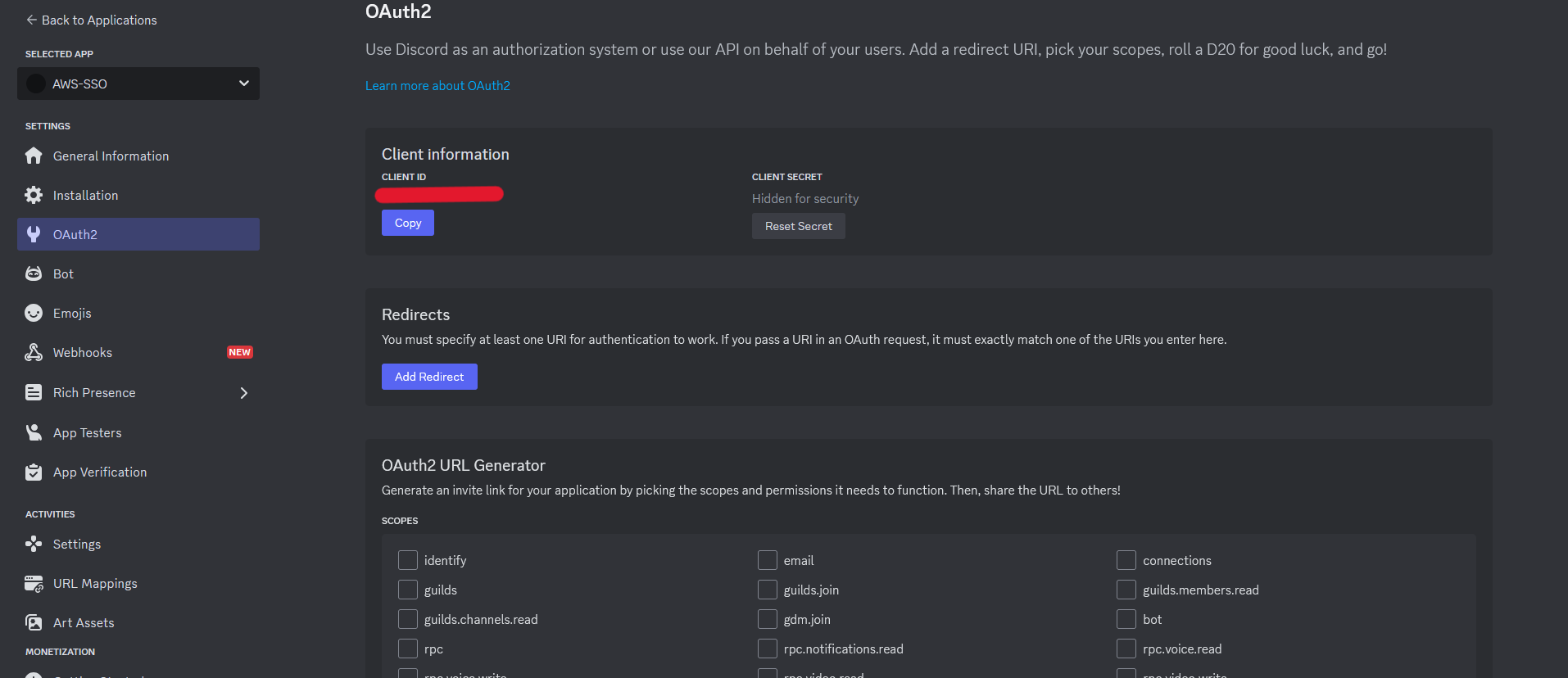The image size is (1568, 678).
Task: Click the NEW badge on Webhooks
Action: tap(240, 352)
